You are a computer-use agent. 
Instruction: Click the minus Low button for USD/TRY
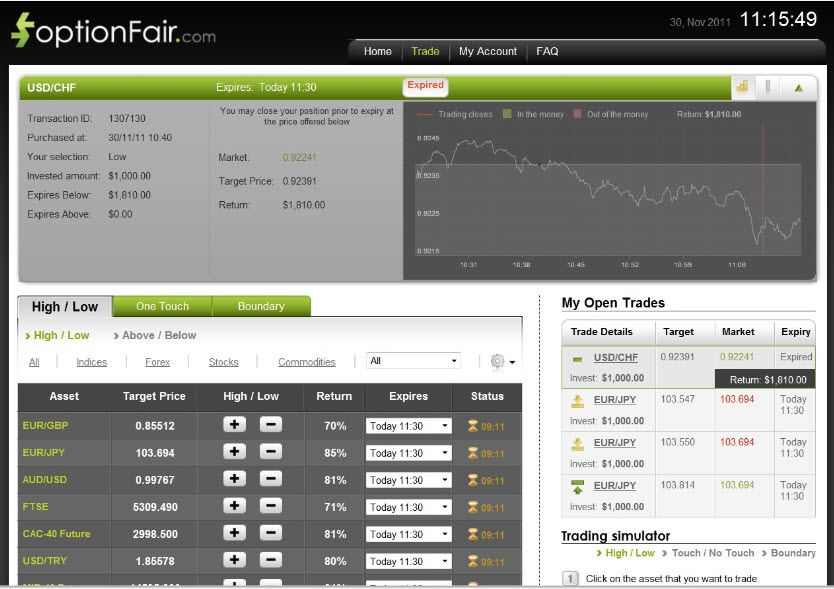point(271,560)
